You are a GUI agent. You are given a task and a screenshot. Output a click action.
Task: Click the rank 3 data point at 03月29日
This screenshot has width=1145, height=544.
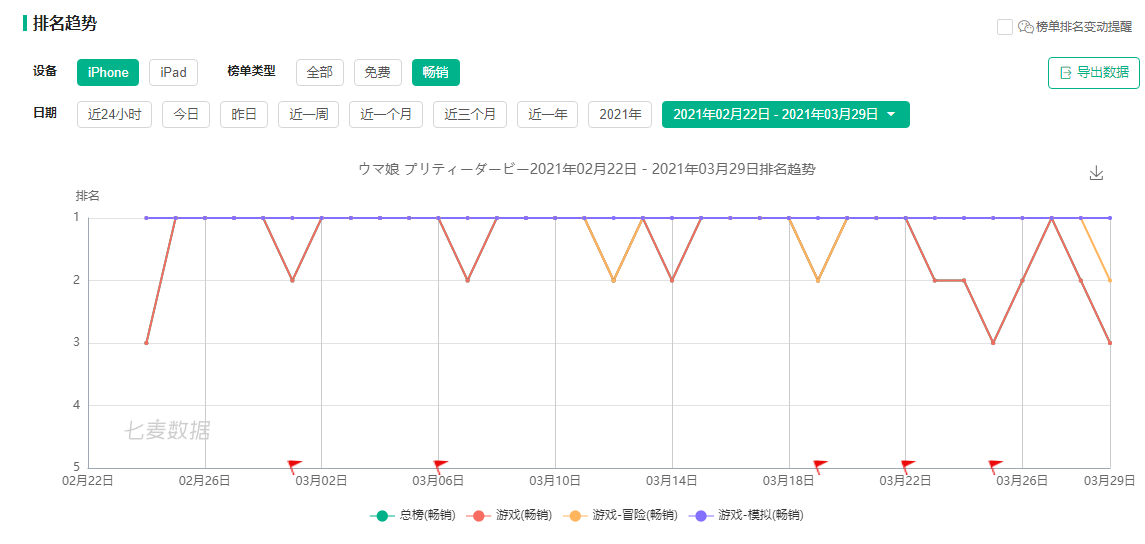pyautogui.click(x=1110, y=342)
